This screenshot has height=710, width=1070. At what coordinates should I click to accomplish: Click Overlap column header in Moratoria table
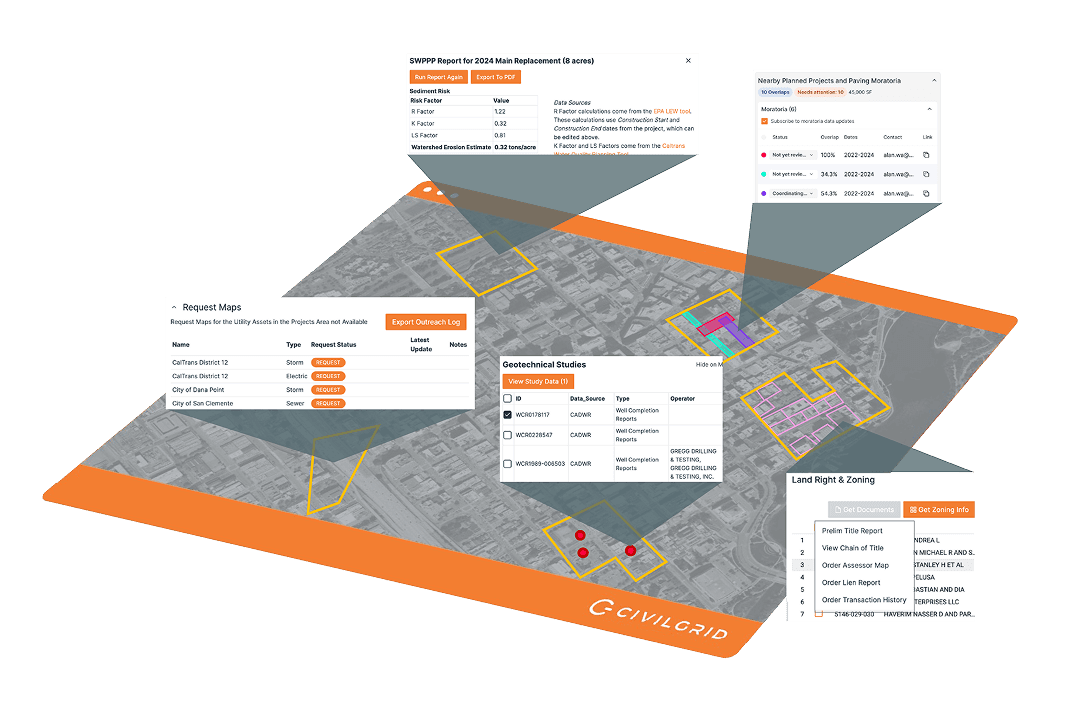[829, 137]
